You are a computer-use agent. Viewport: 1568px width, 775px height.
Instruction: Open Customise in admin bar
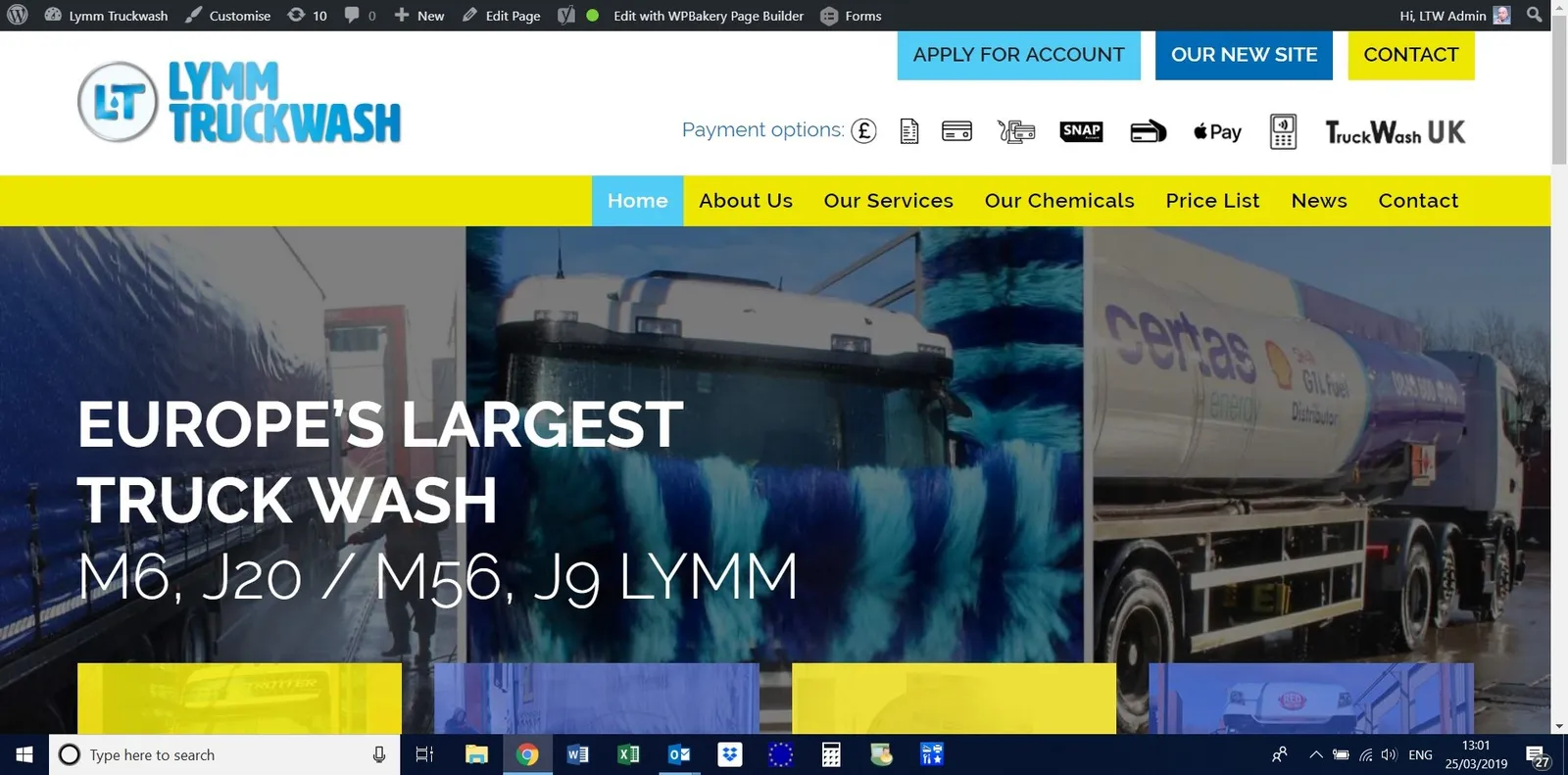tap(227, 16)
